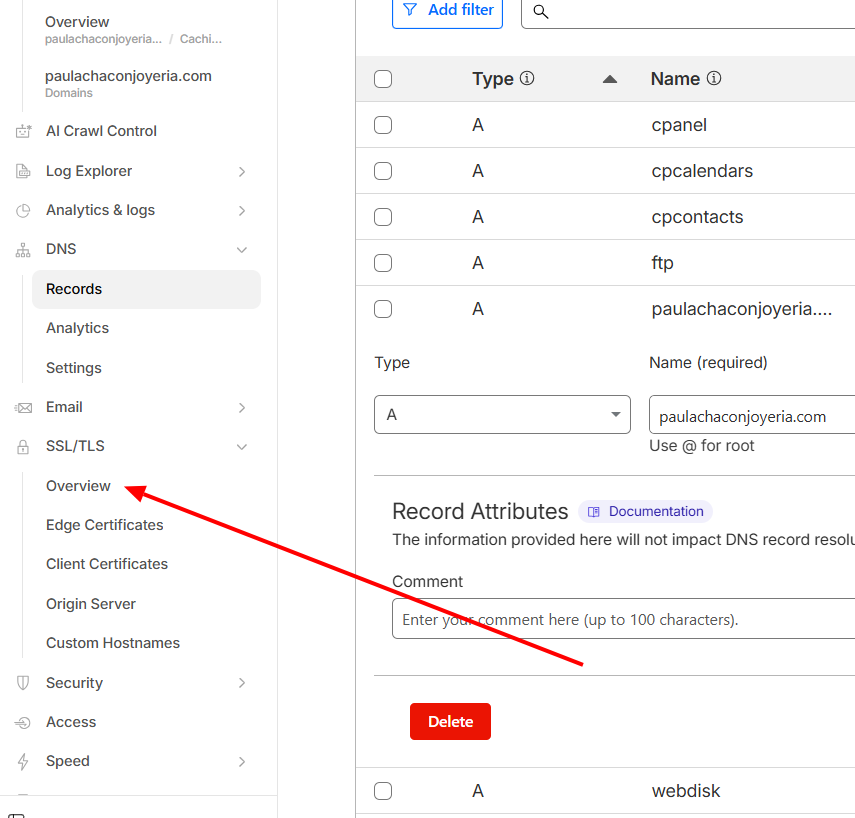Click the DNS network icon in sidebar

tap(23, 250)
